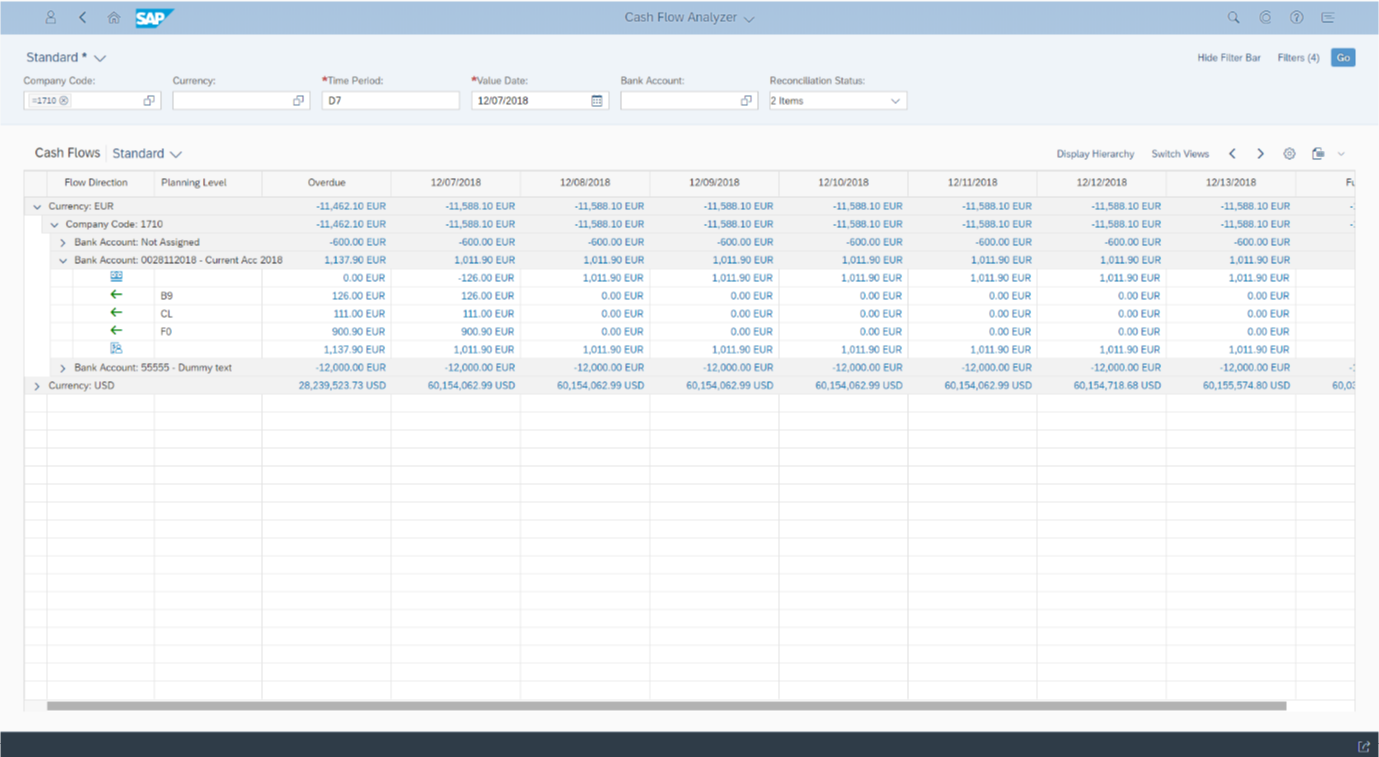Click the horizontal table scrollbar

666,706
